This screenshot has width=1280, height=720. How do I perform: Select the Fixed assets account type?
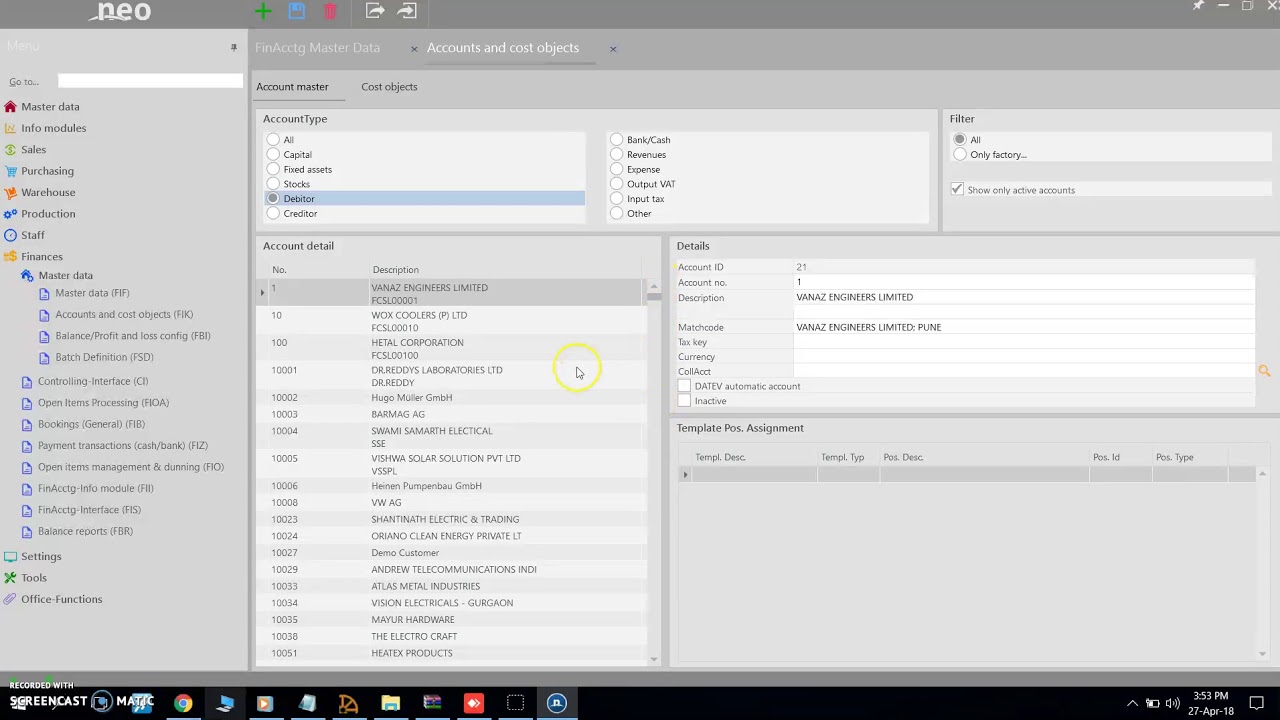[x=273, y=170]
